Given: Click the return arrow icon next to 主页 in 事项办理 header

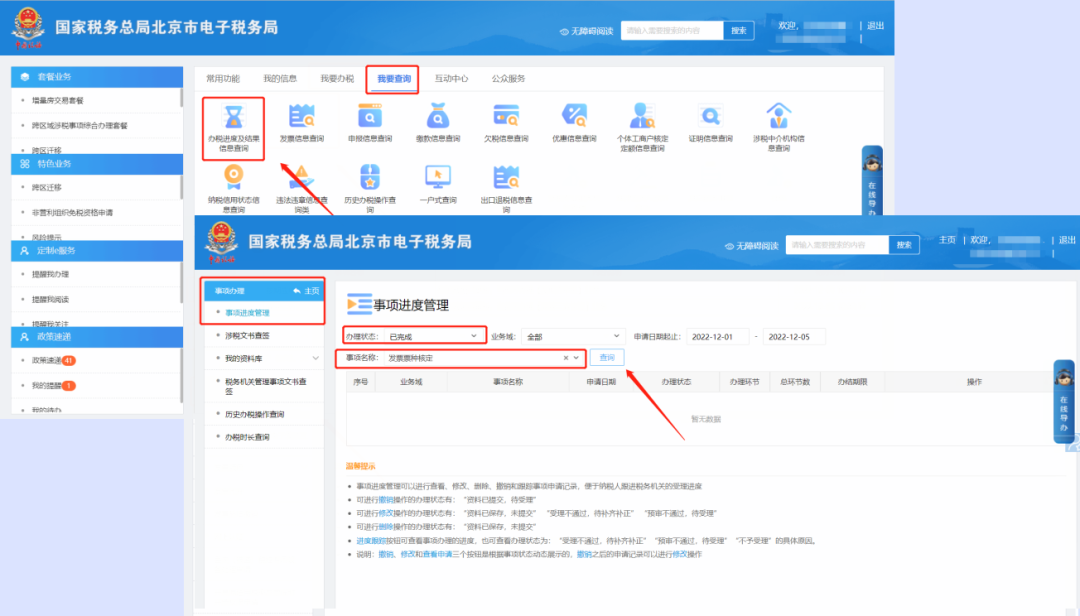Looking at the screenshot, I should tap(297, 291).
